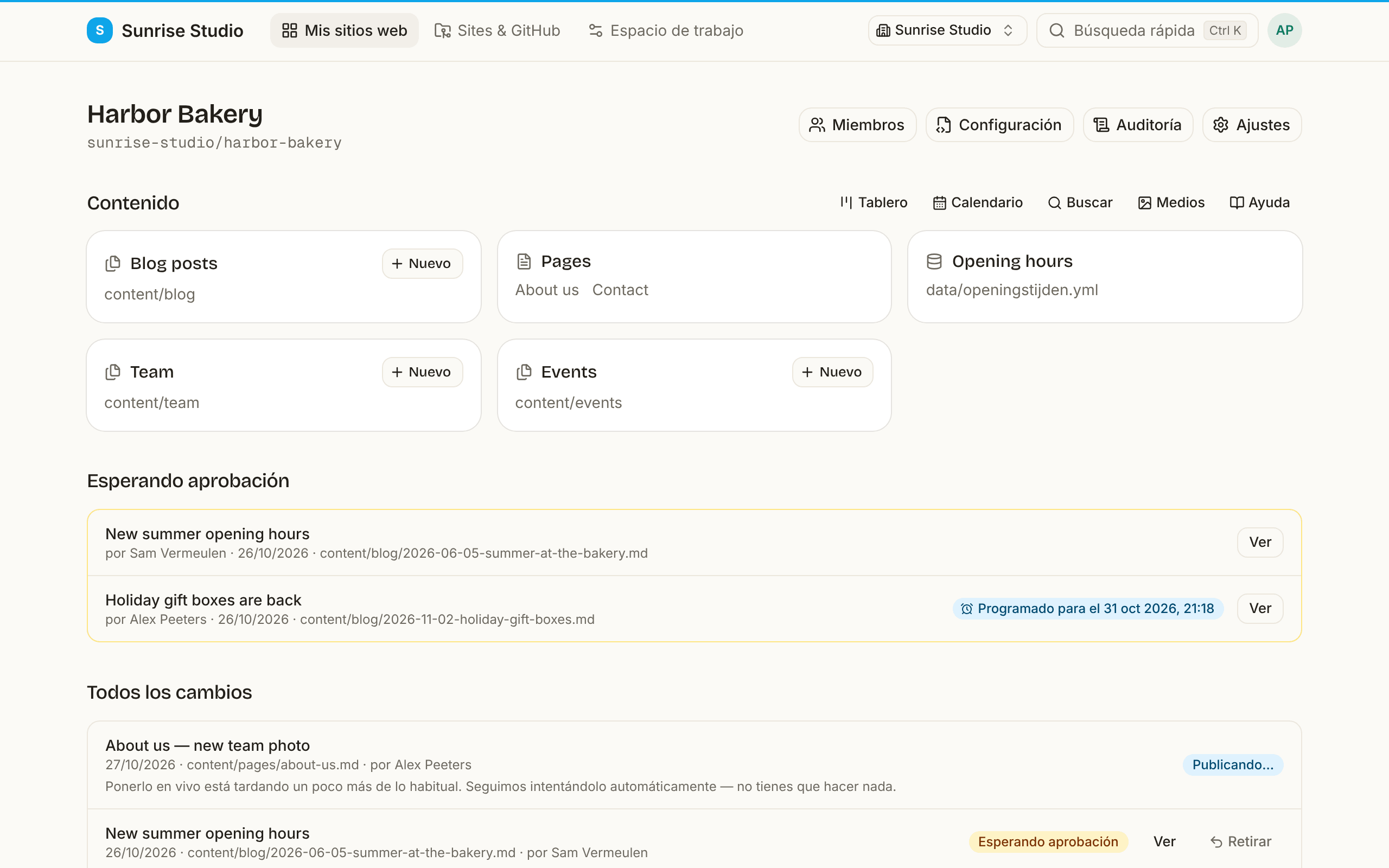The height and width of the screenshot is (868, 1389).
Task: Create a new Event with Nuevo
Action: point(832,372)
